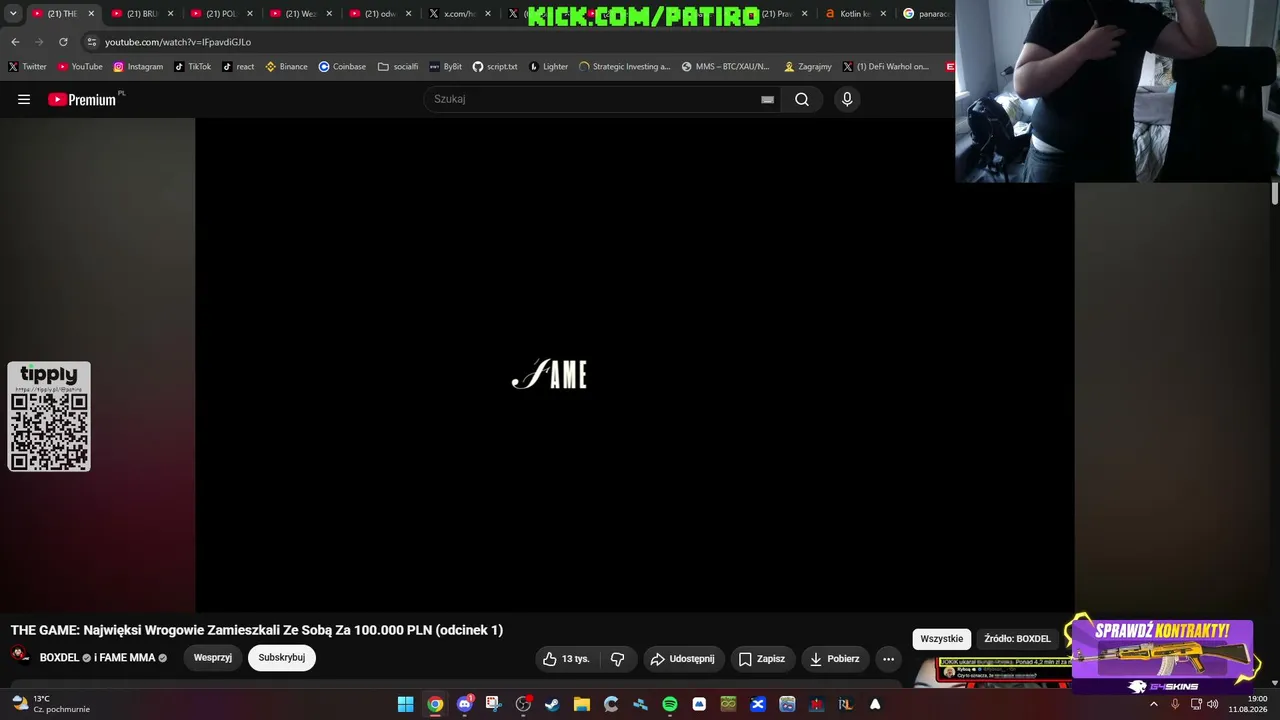Open OBS Studio from the taskbar

pyautogui.click(x=523, y=704)
